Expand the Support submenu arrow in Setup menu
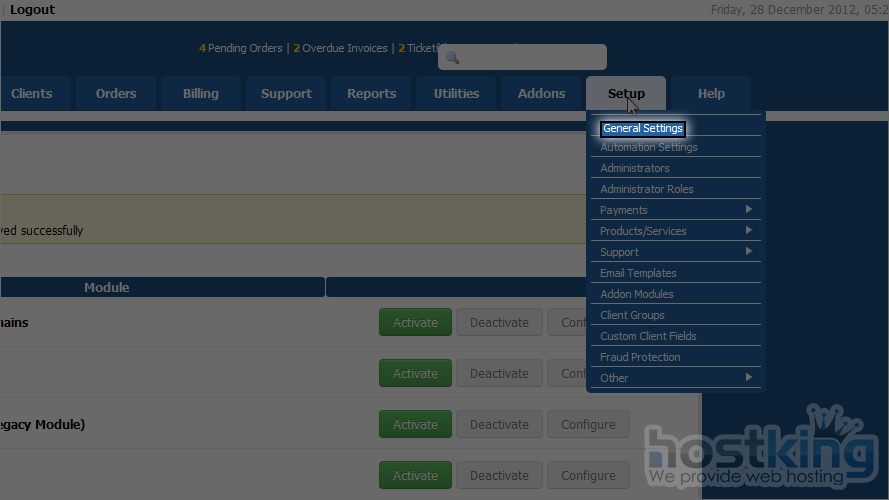This screenshot has width=889, height=500. (749, 252)
